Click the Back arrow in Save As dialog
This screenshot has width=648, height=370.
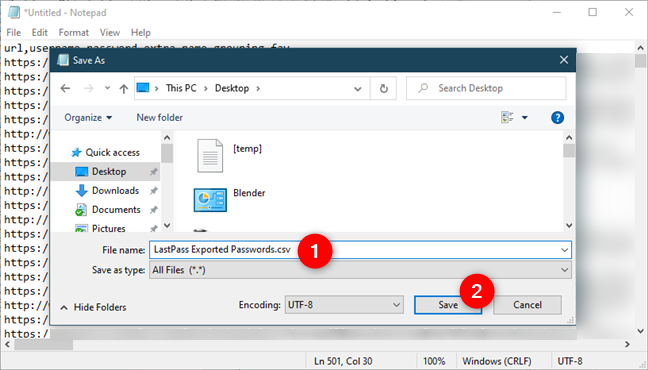(x=65, y=88)
